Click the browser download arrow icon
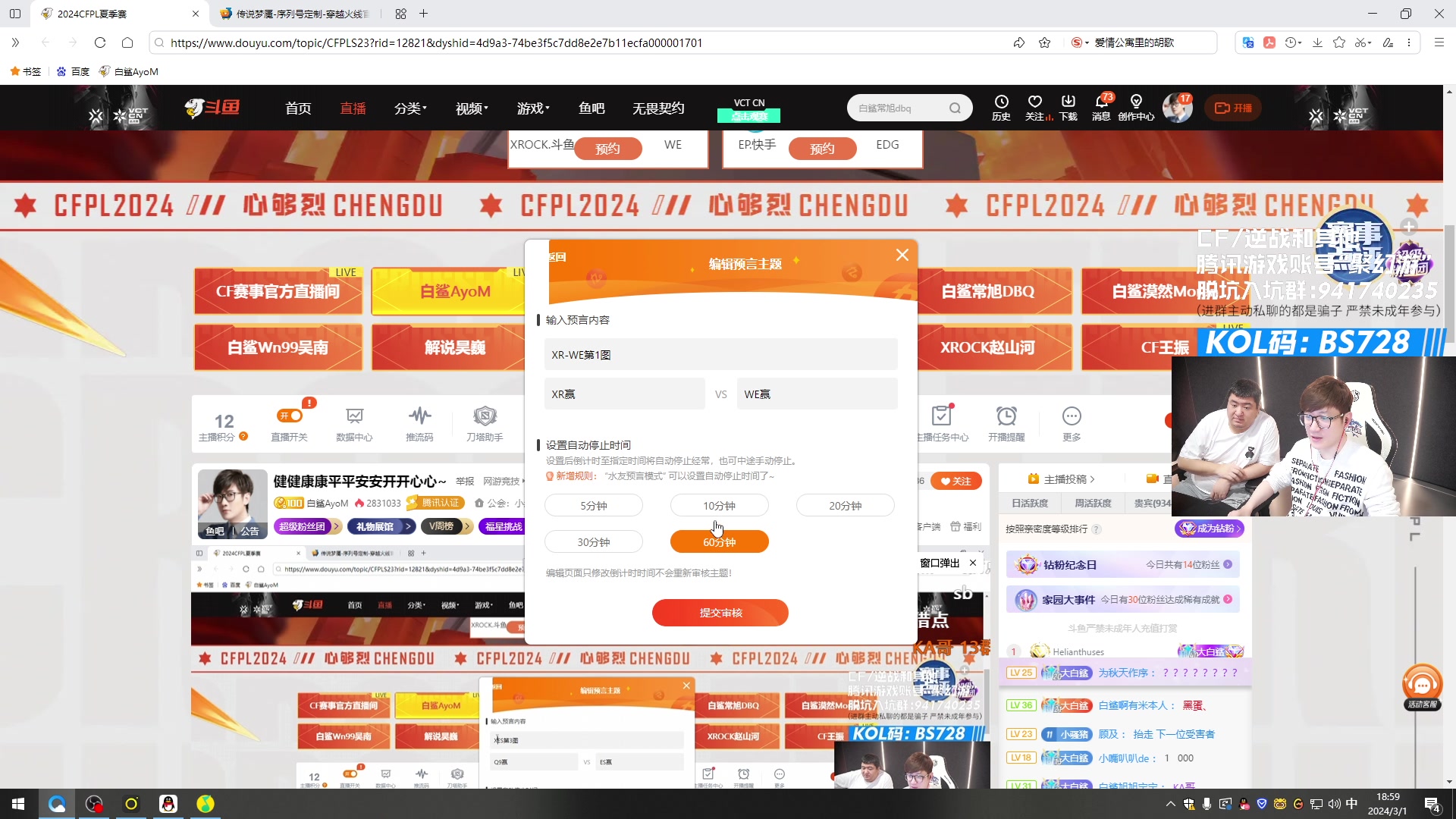 (1317, 42)
